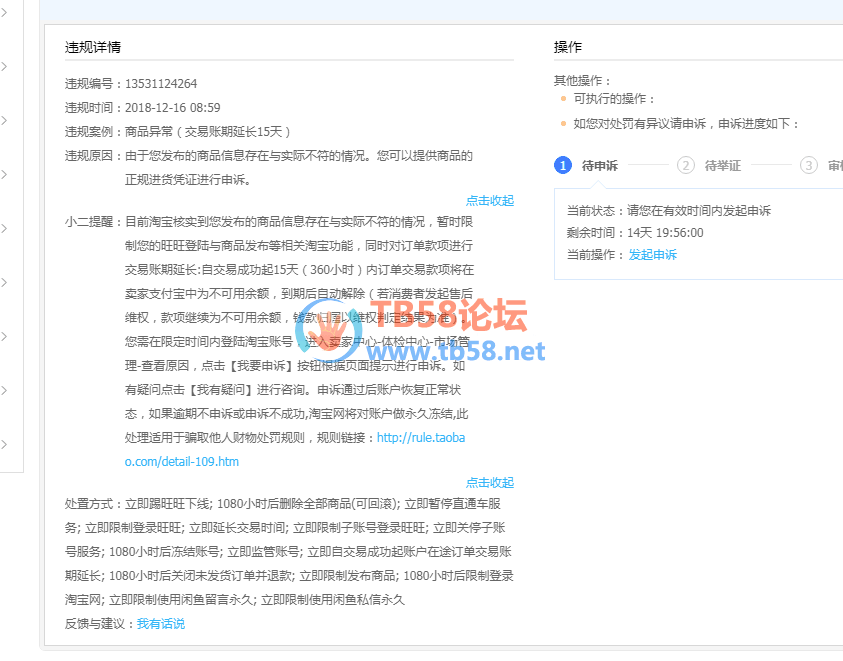Screen dimensions: 843x661
Task: Click the 待申诉 step label
Action: [x=599, y=166]
